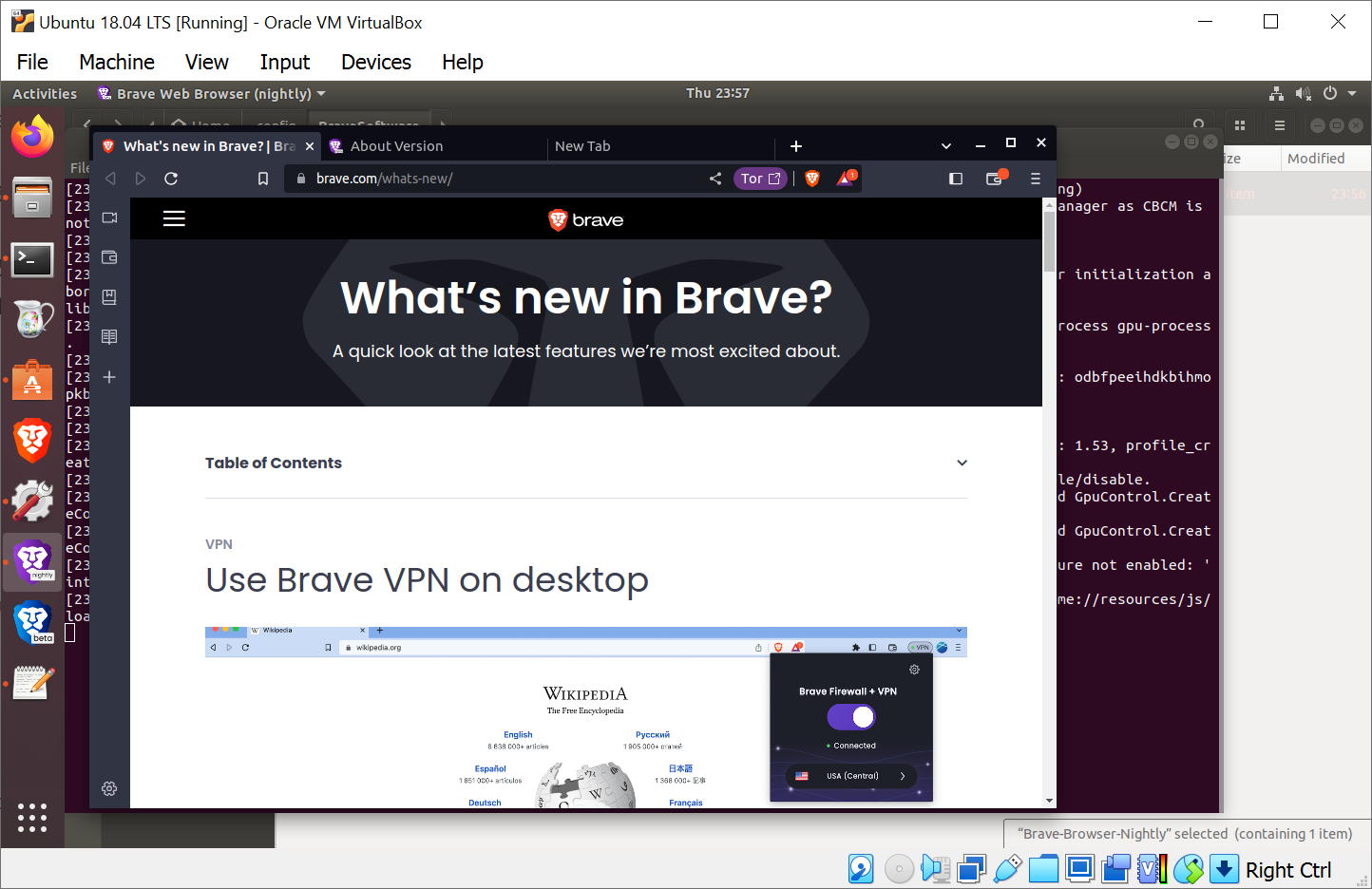Image resolution: width=1372 pixels, height=889 pixels.
Task: Toggle the sidebar panel view icon
Action: pyautogui.click(x=955, y=178)
